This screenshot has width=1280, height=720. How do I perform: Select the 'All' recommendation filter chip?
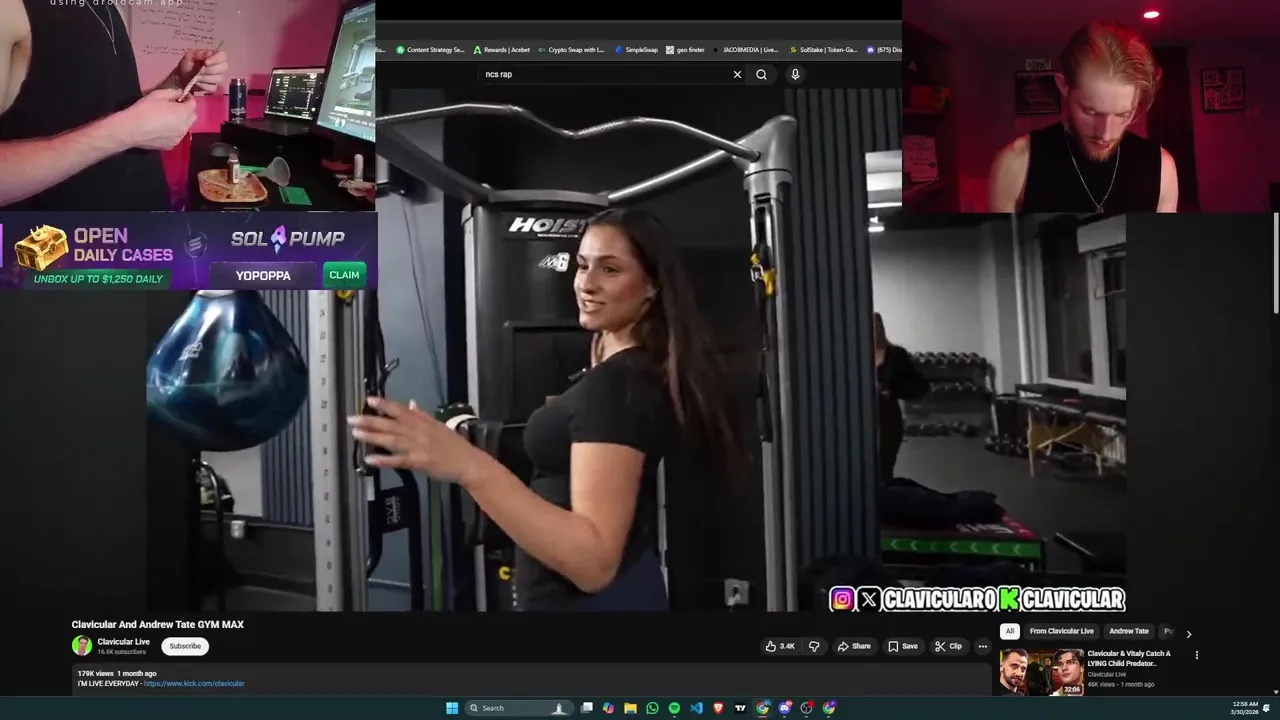pos(1010,631)
